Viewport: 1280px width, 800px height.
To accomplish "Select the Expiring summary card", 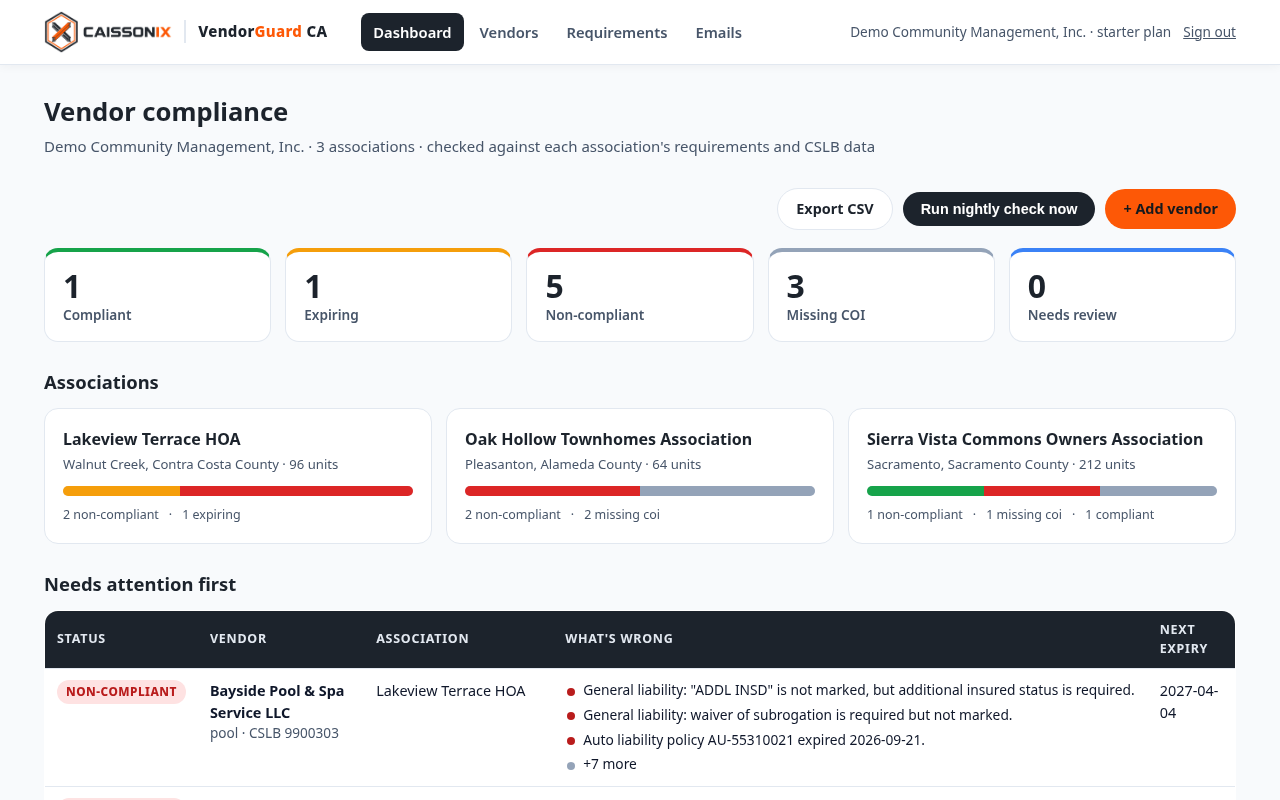I will 398,295.
